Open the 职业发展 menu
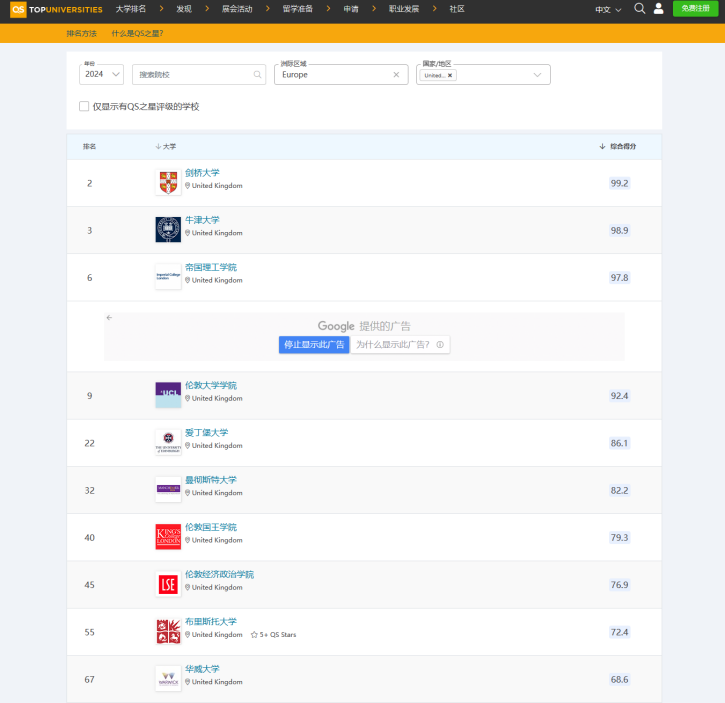Image resolution: width=725 pixels, height=703 pixels. tap(404, 9)
